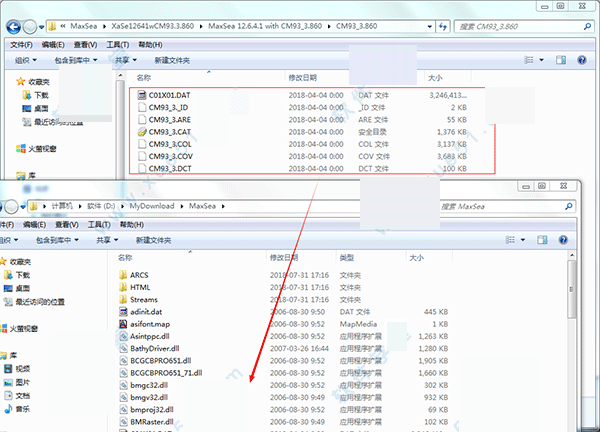Open 工具(T) menu in MaxSea window
This screenshot has height=432, width=600.
(99, 225)
